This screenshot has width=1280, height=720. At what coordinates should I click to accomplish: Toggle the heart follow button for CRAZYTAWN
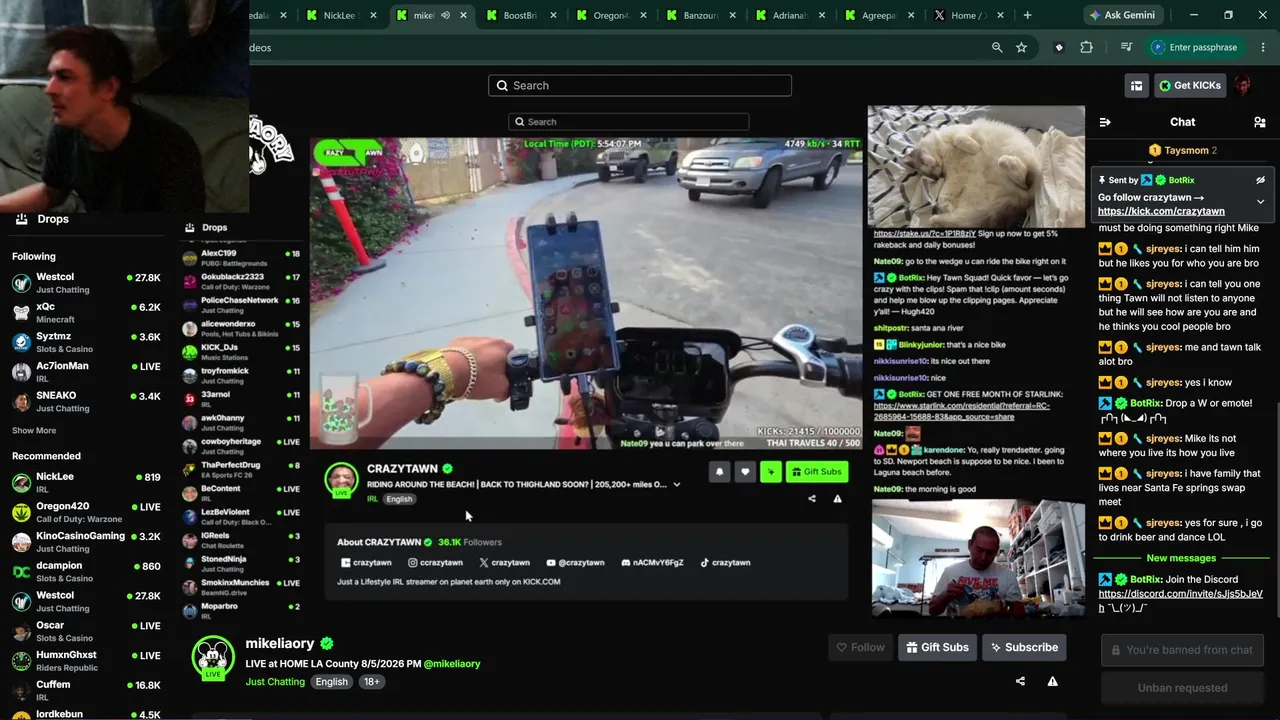(745, 472)
